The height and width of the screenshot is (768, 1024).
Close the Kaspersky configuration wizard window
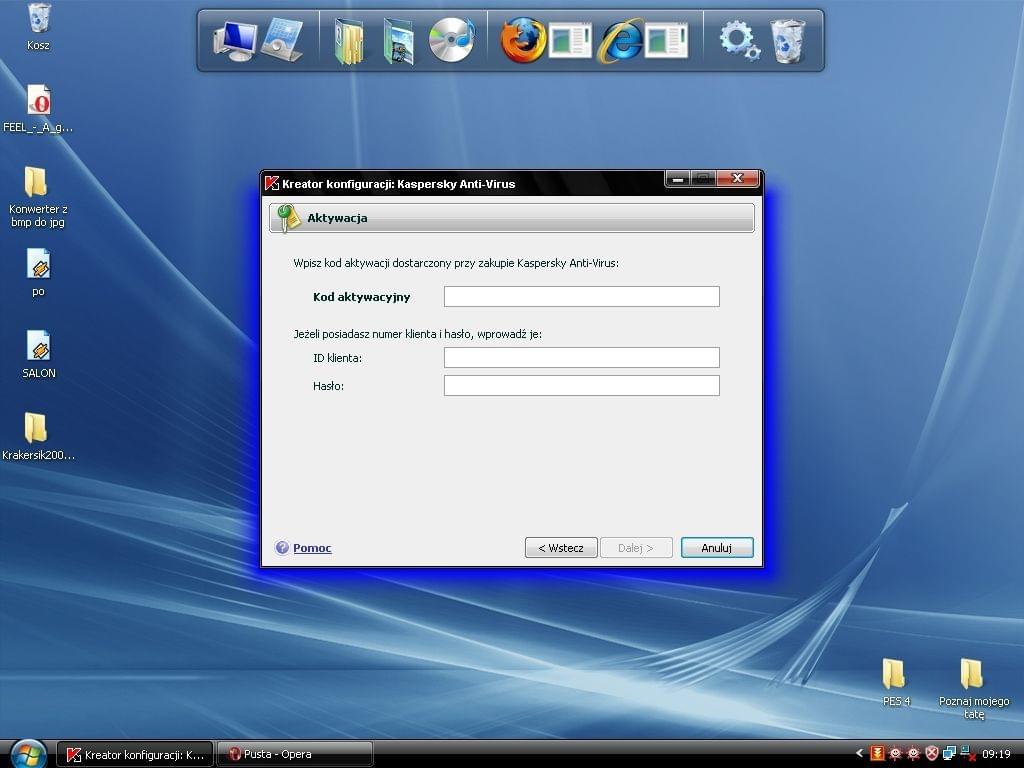[737, 178]
